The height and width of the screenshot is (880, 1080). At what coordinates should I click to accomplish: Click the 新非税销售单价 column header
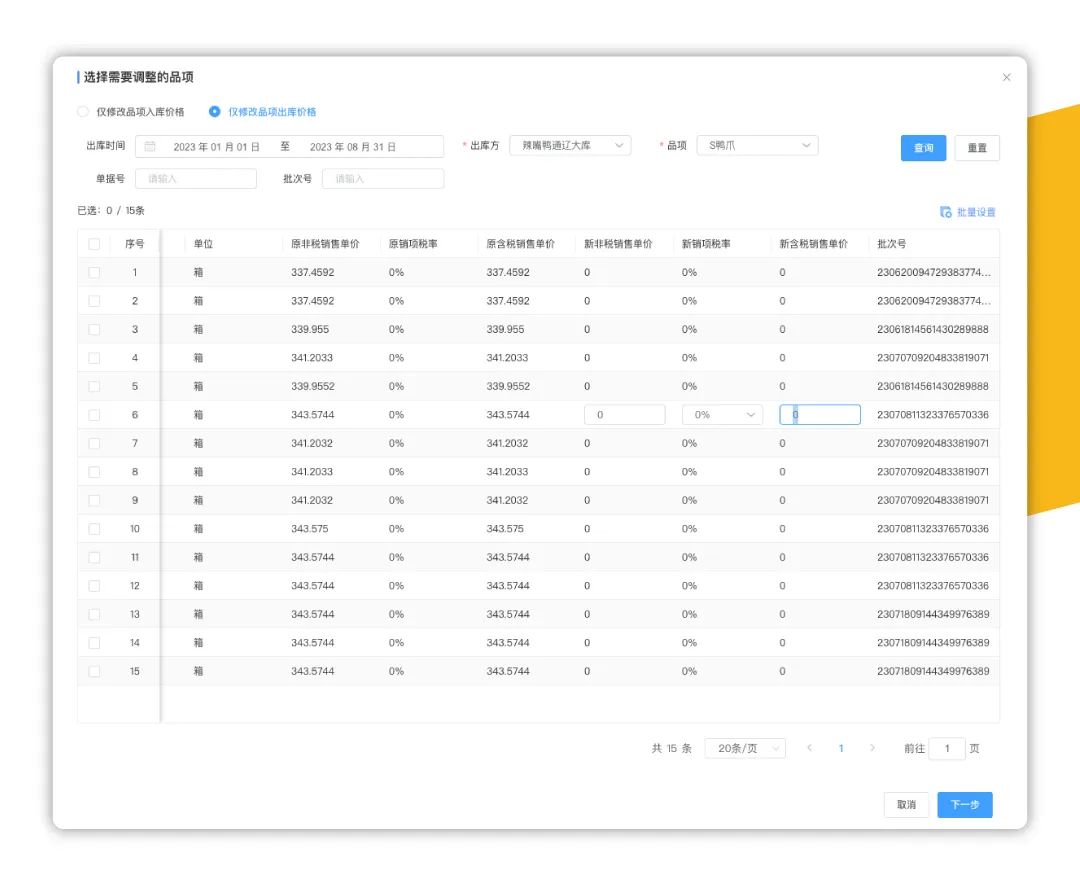pos(619,244)
